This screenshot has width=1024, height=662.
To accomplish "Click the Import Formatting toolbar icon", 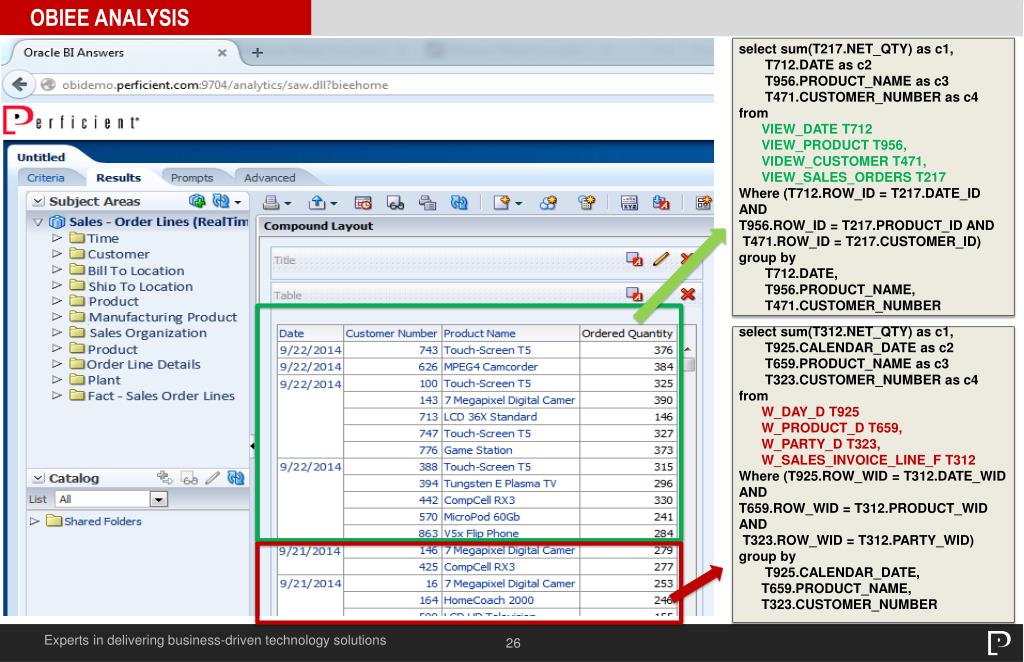I will [x=661, y=203].
